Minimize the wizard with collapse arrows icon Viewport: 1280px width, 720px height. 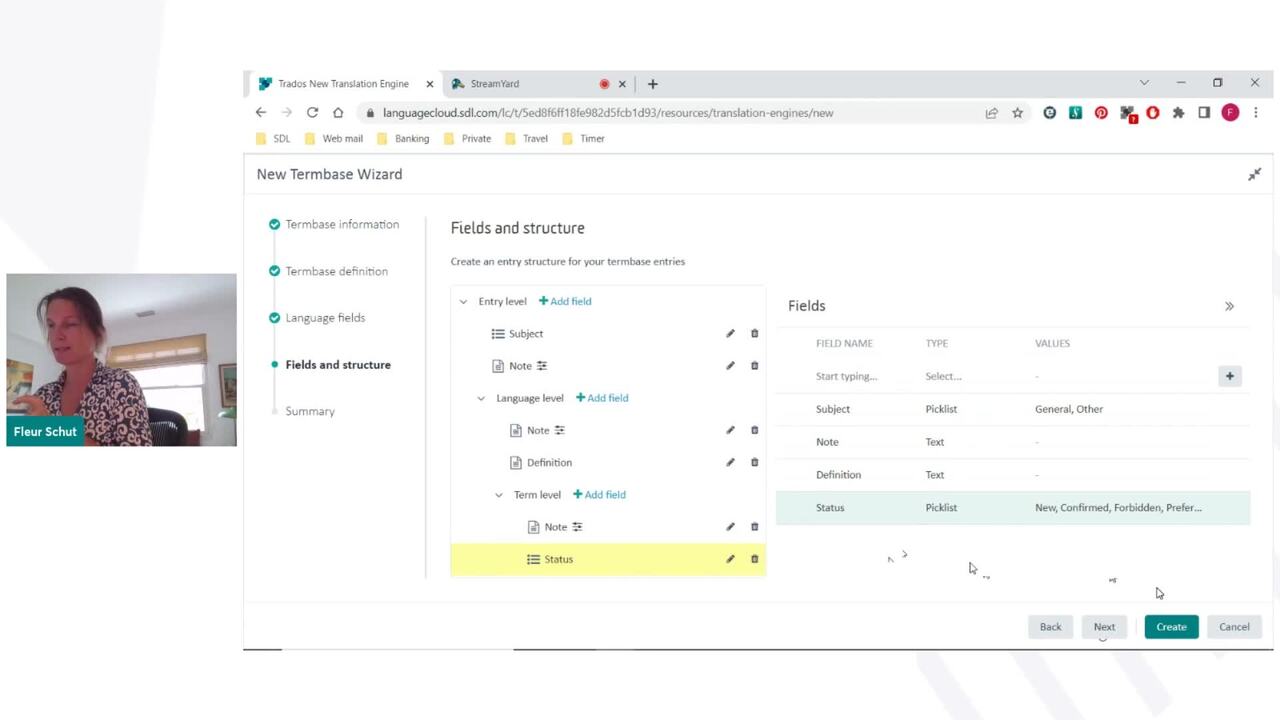pos(1254,174)
